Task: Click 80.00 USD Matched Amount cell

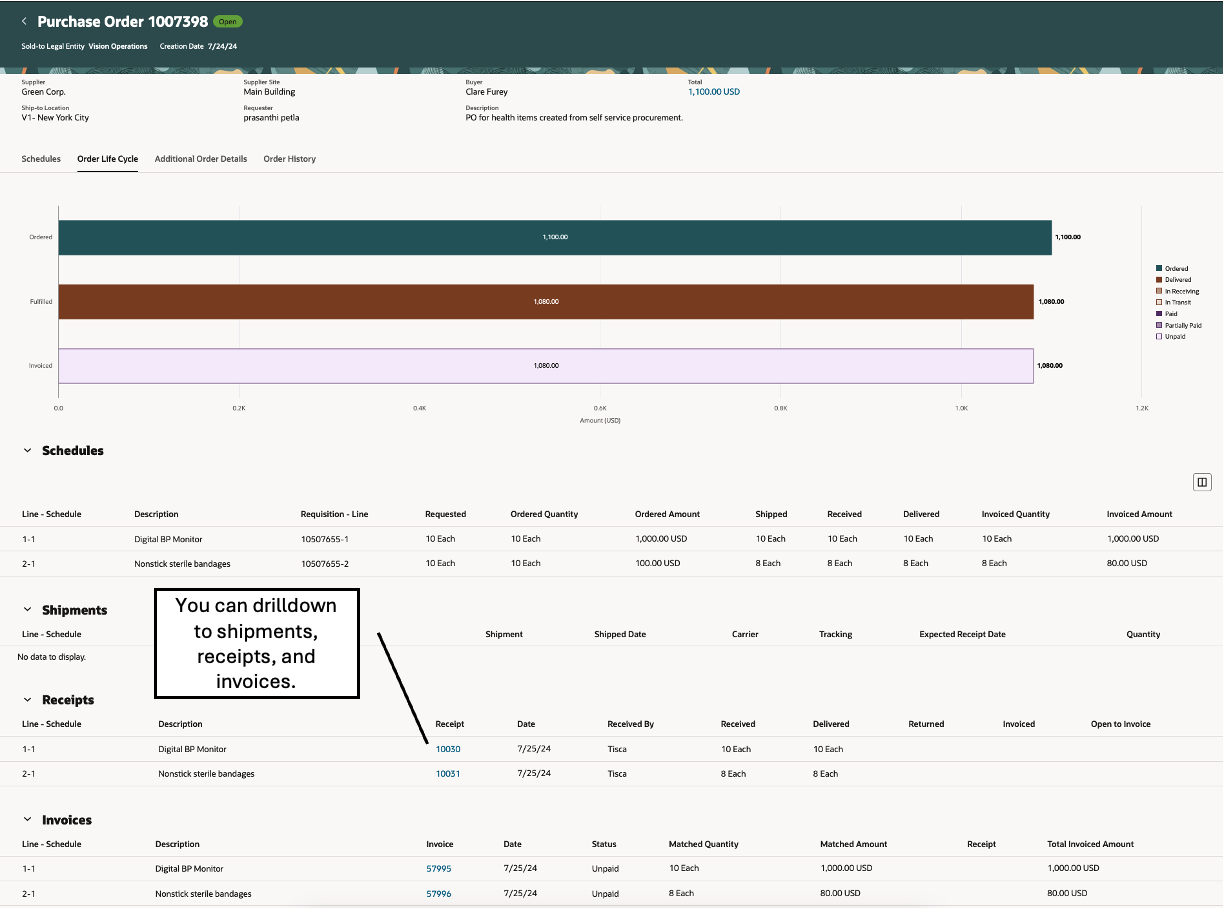Action: coord(842,894)
